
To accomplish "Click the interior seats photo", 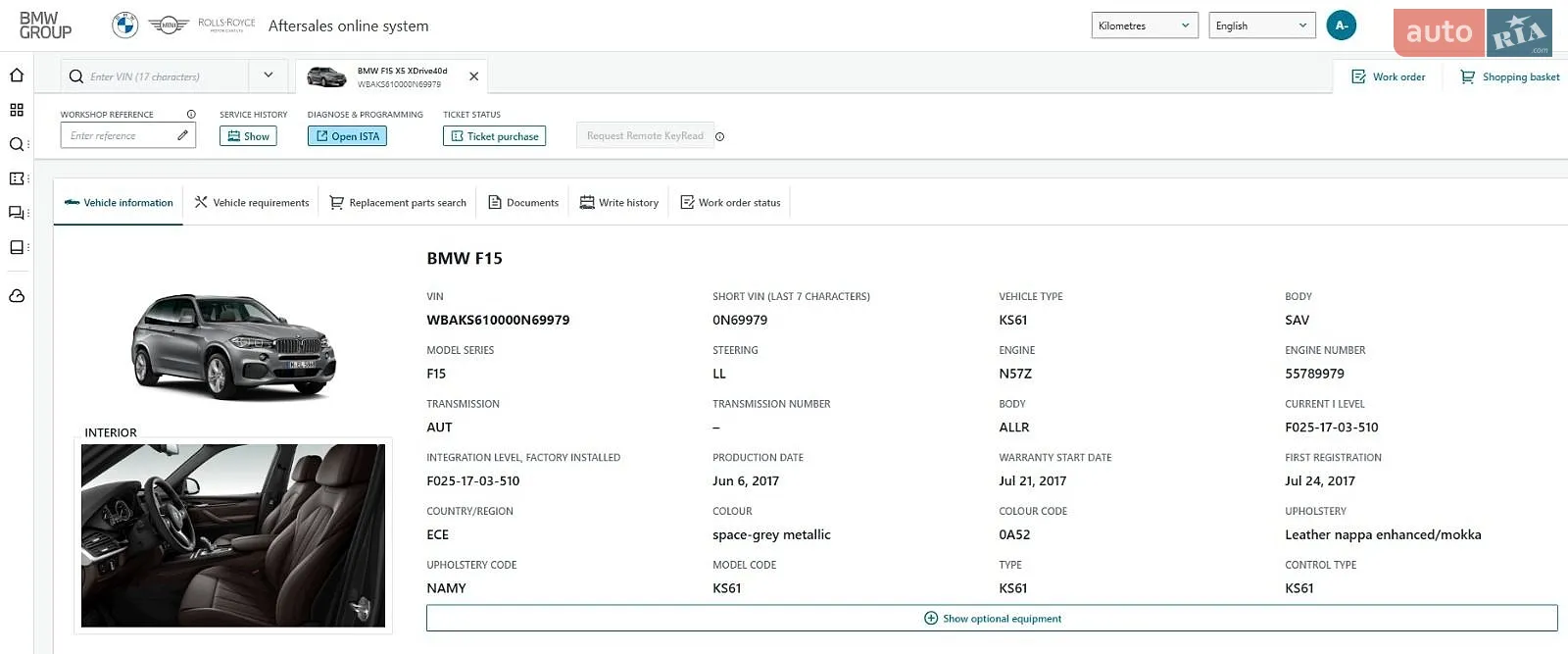I will [x=233, y=535].
